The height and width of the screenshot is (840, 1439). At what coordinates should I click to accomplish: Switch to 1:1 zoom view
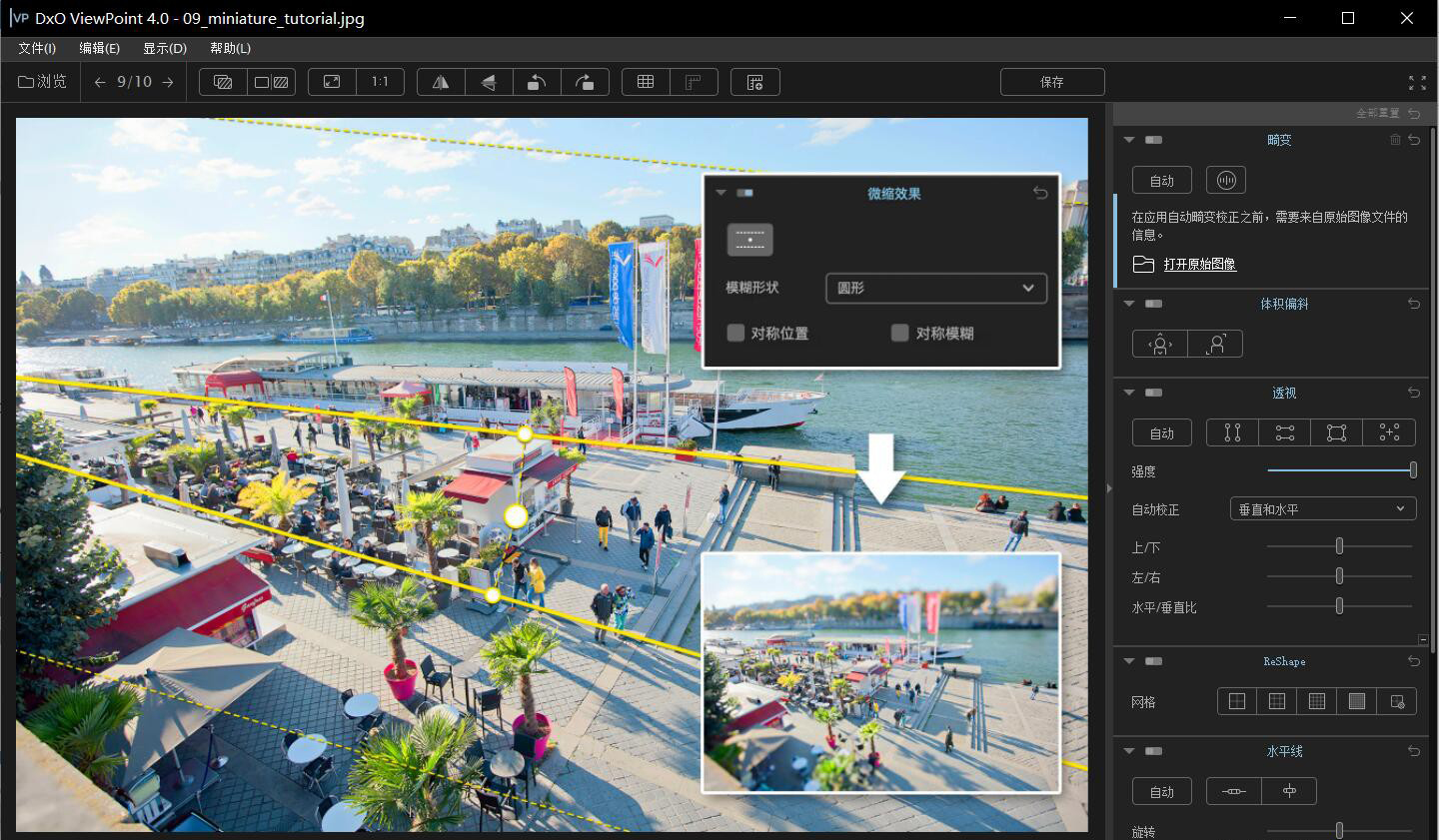point(380,82)
